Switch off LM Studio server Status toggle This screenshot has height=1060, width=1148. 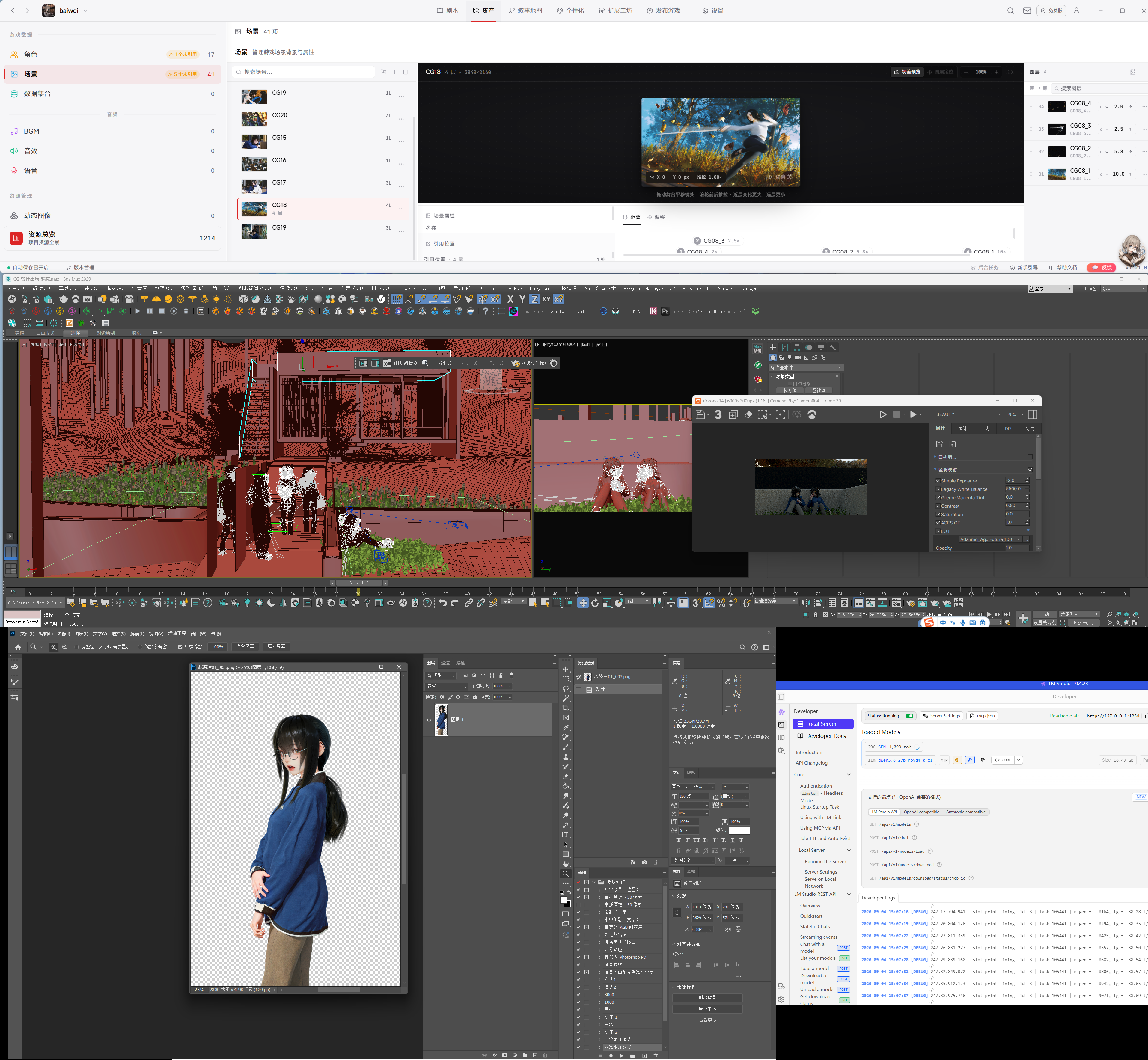click(x=909, y=716)
